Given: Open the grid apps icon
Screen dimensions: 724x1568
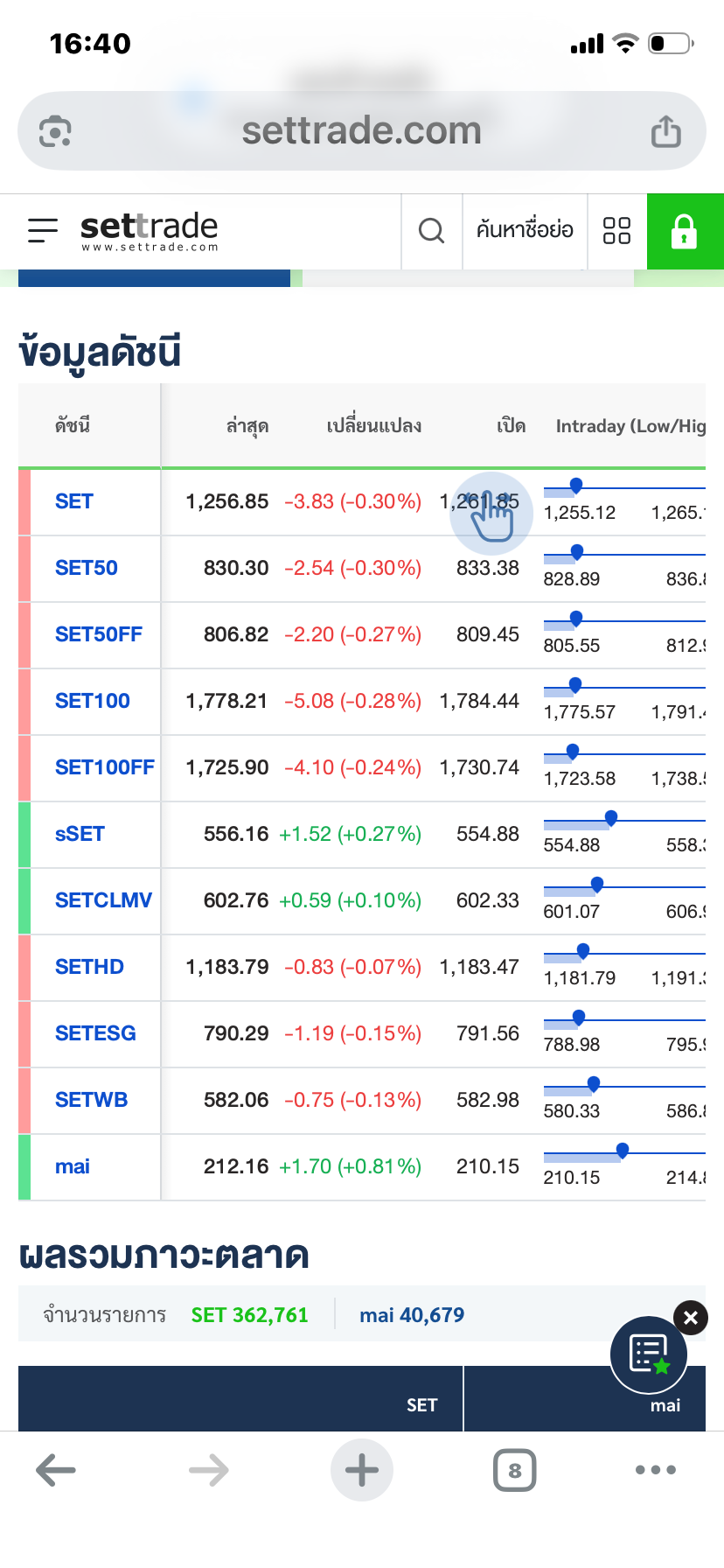Looking at the screenshot, I should (x=616, y=231).
